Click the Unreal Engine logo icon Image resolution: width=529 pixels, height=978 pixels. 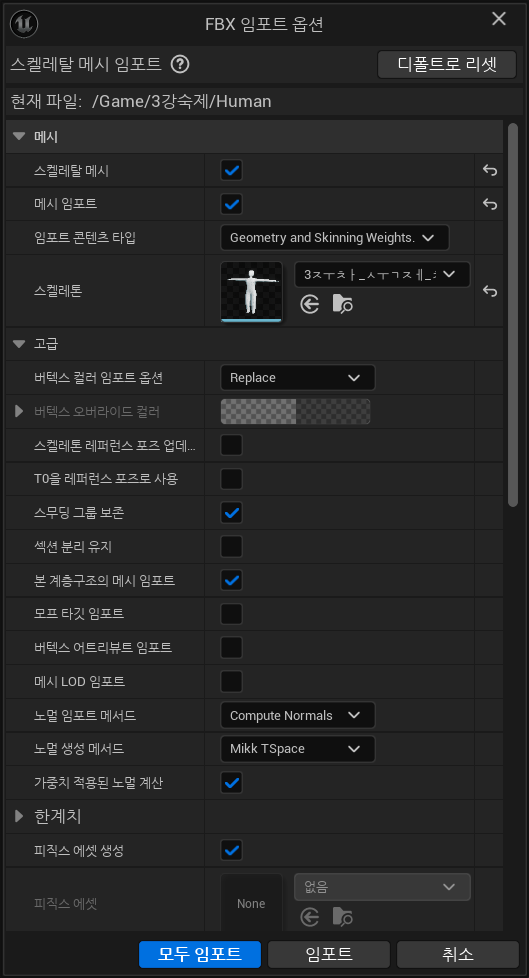(24, 24)
